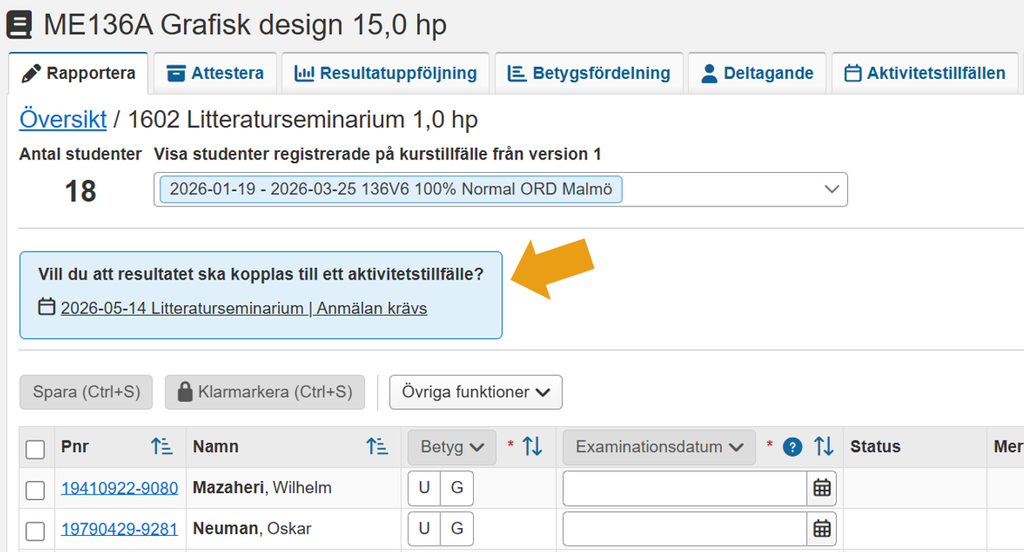Tick the checkbox for Neuman, Oskar
Screen dimensions: 1024x552
35,531
